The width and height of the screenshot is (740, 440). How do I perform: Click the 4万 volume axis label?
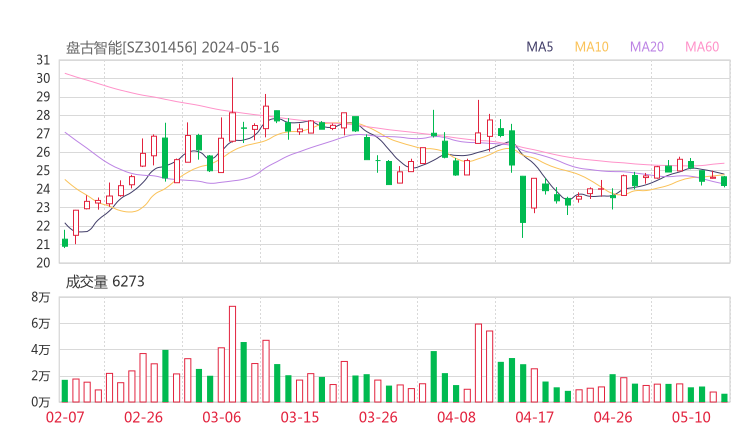click(41, 350)
